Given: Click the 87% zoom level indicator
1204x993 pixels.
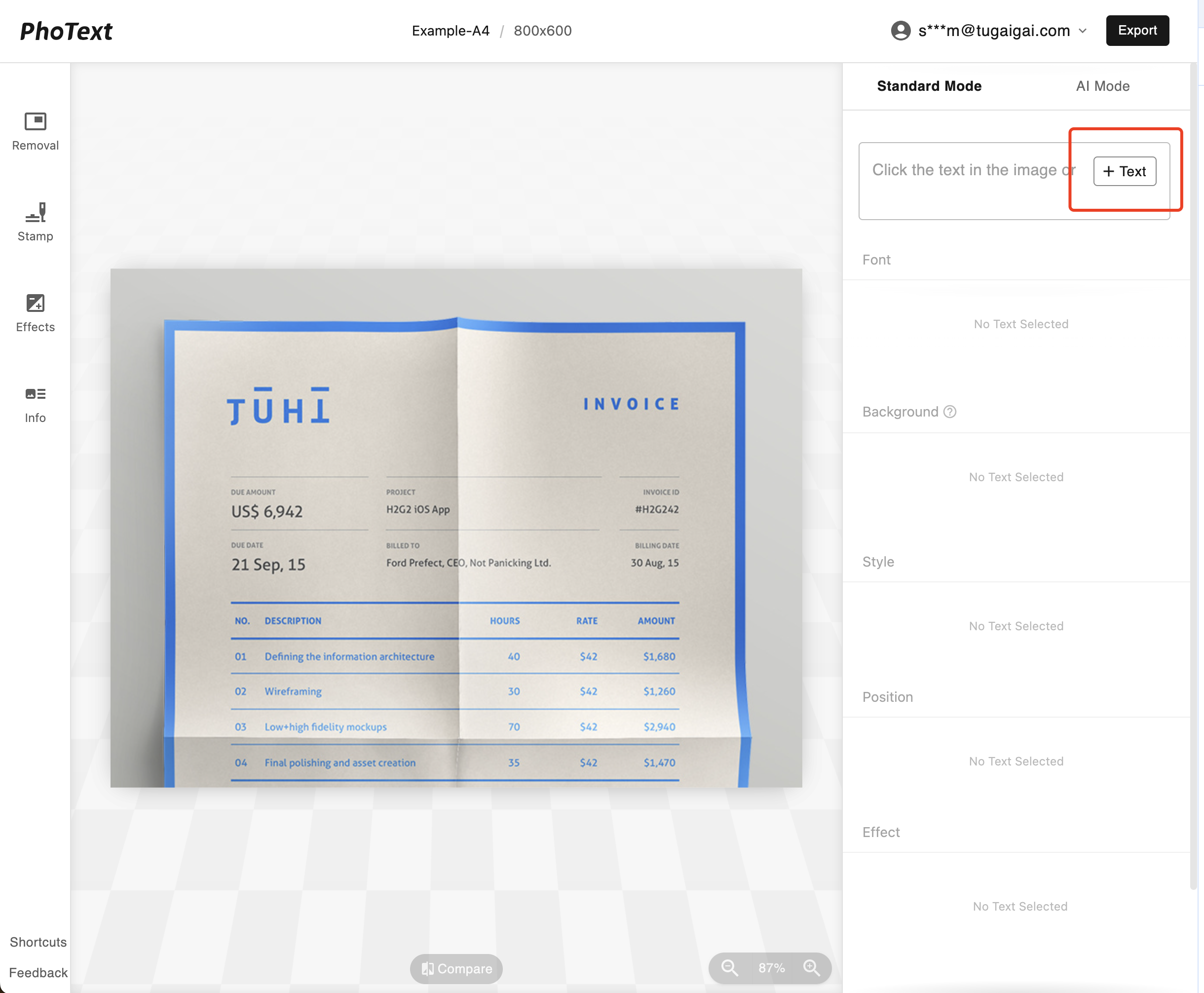Looking at the screenshot, I should pos(771,968).
